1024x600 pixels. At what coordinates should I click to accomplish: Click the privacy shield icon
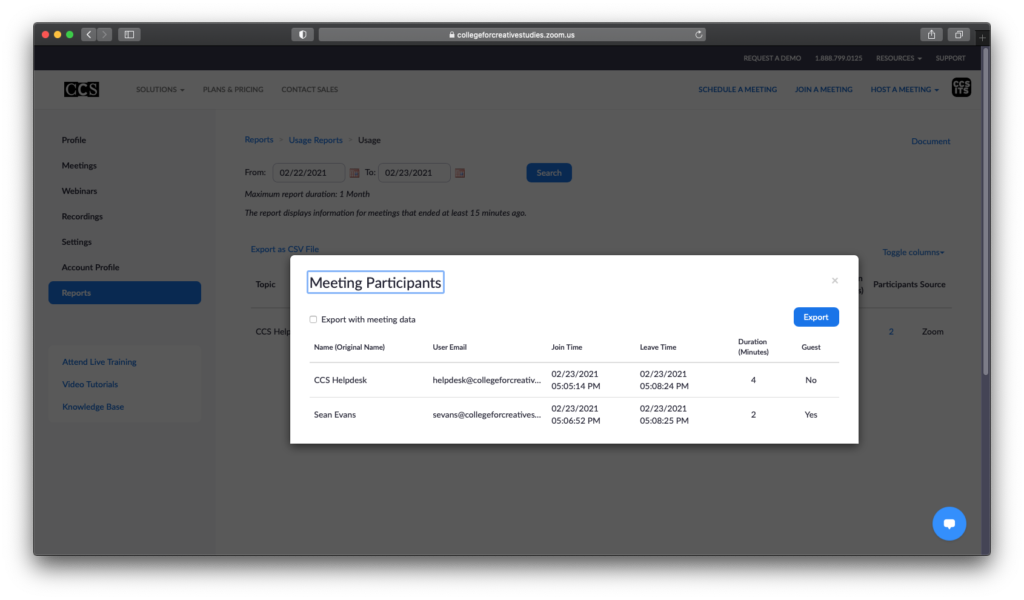[x=302, y=34]
